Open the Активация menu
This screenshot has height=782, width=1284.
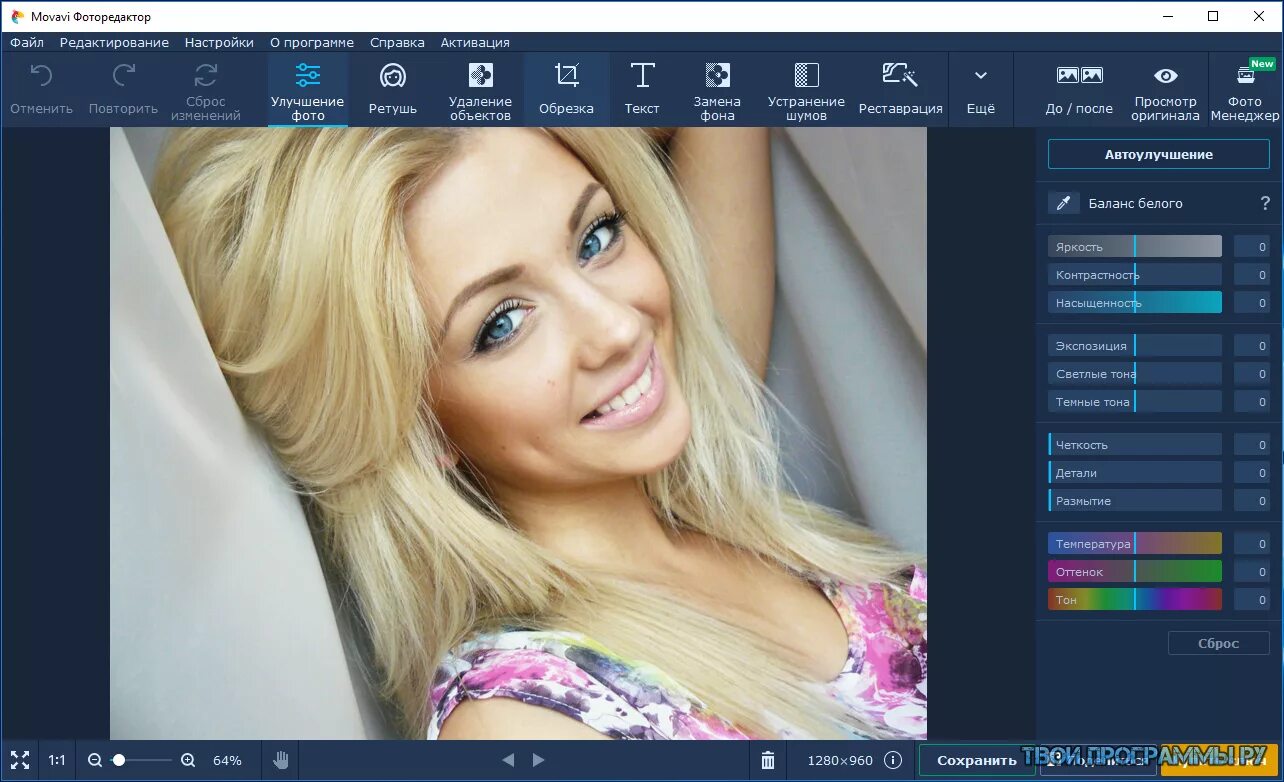click(x=475, y=42)
